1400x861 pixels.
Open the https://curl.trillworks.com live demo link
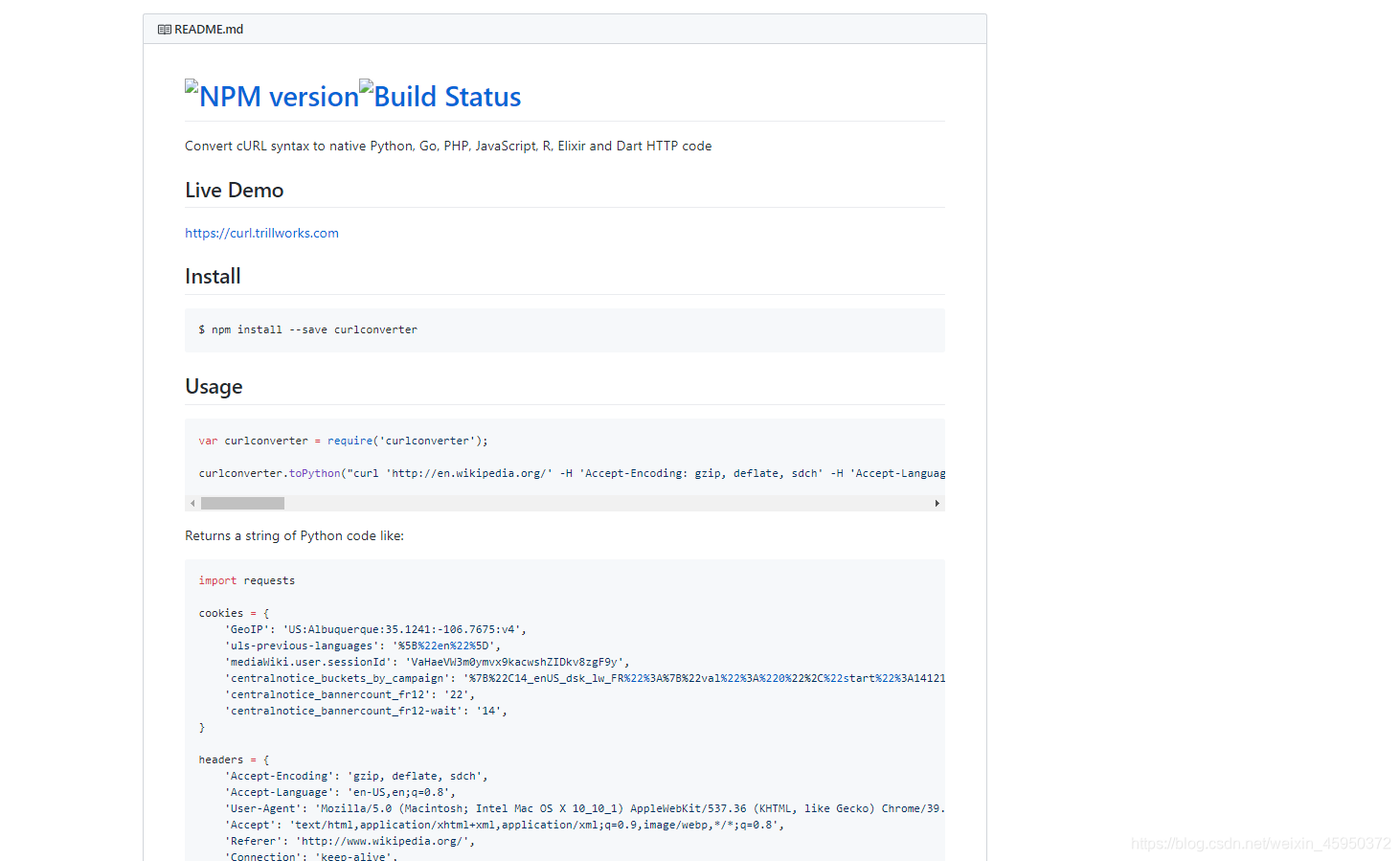coord(261,233)
